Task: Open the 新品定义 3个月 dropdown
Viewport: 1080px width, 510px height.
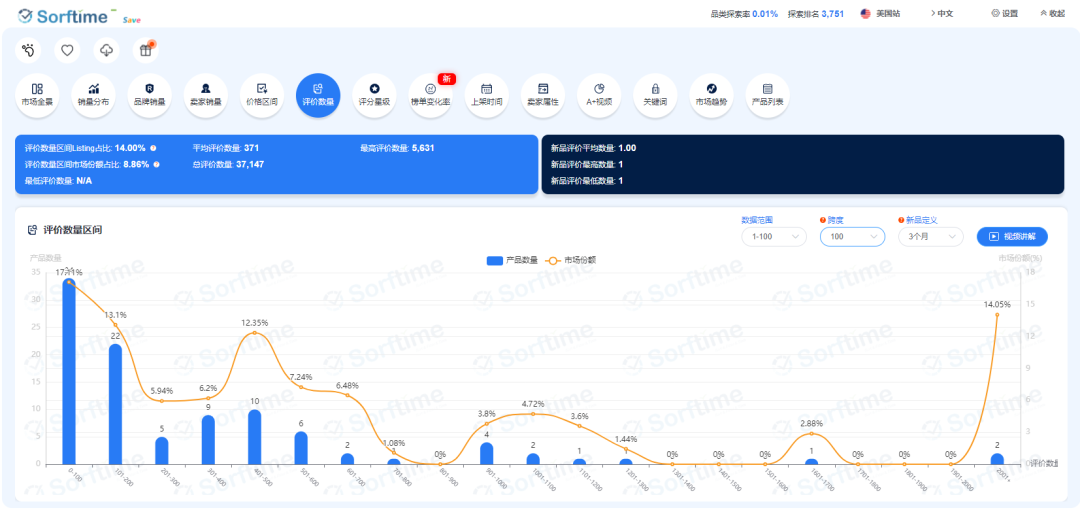Action: click(931, 236)
